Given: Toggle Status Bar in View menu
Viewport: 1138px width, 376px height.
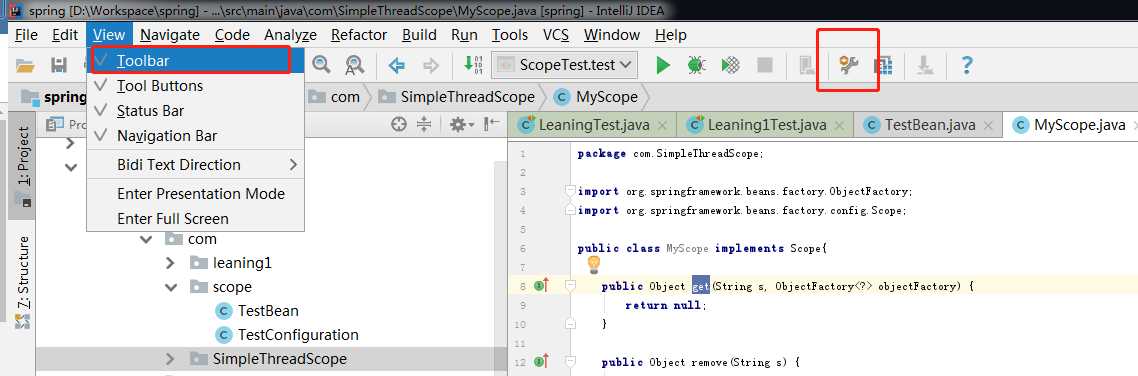Looking at the screenshot, I should [195, 111].
